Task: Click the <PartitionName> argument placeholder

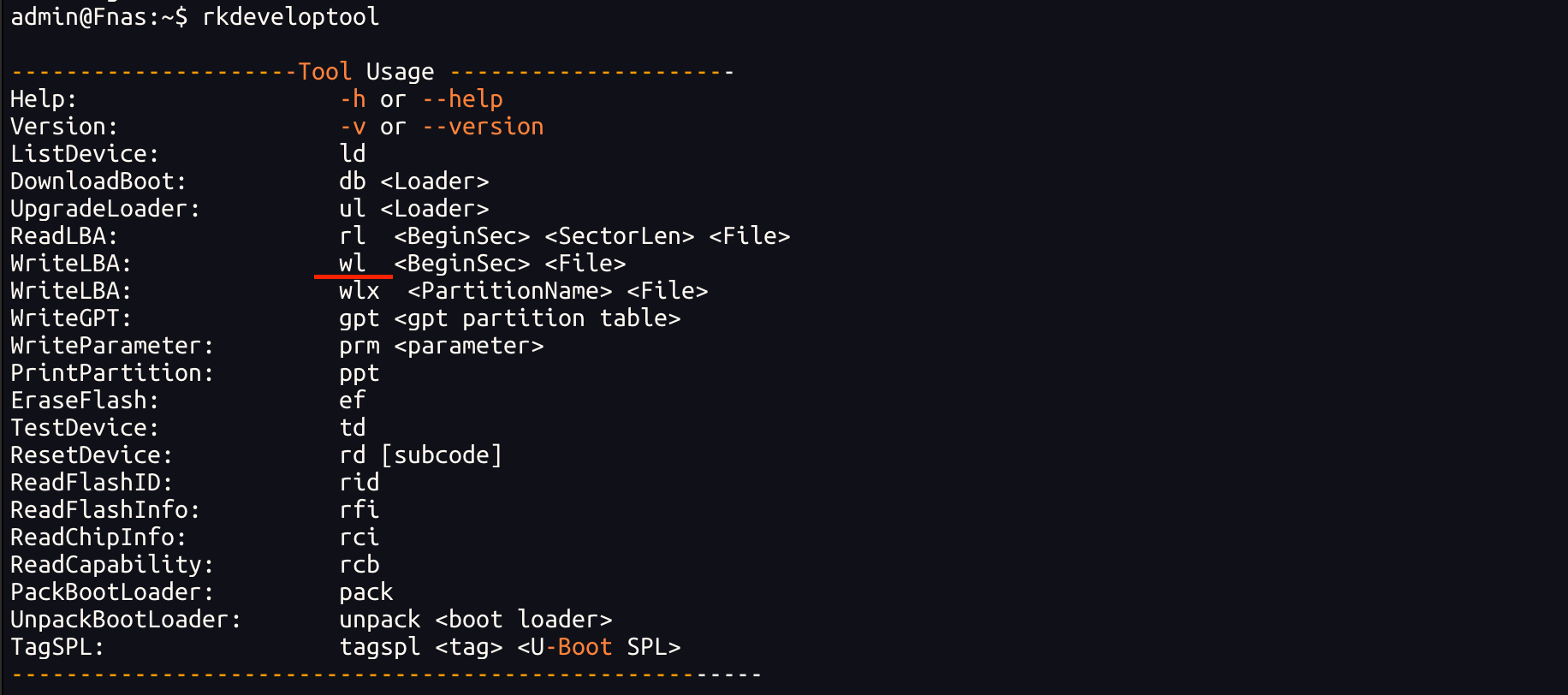Action: point(510,291)
